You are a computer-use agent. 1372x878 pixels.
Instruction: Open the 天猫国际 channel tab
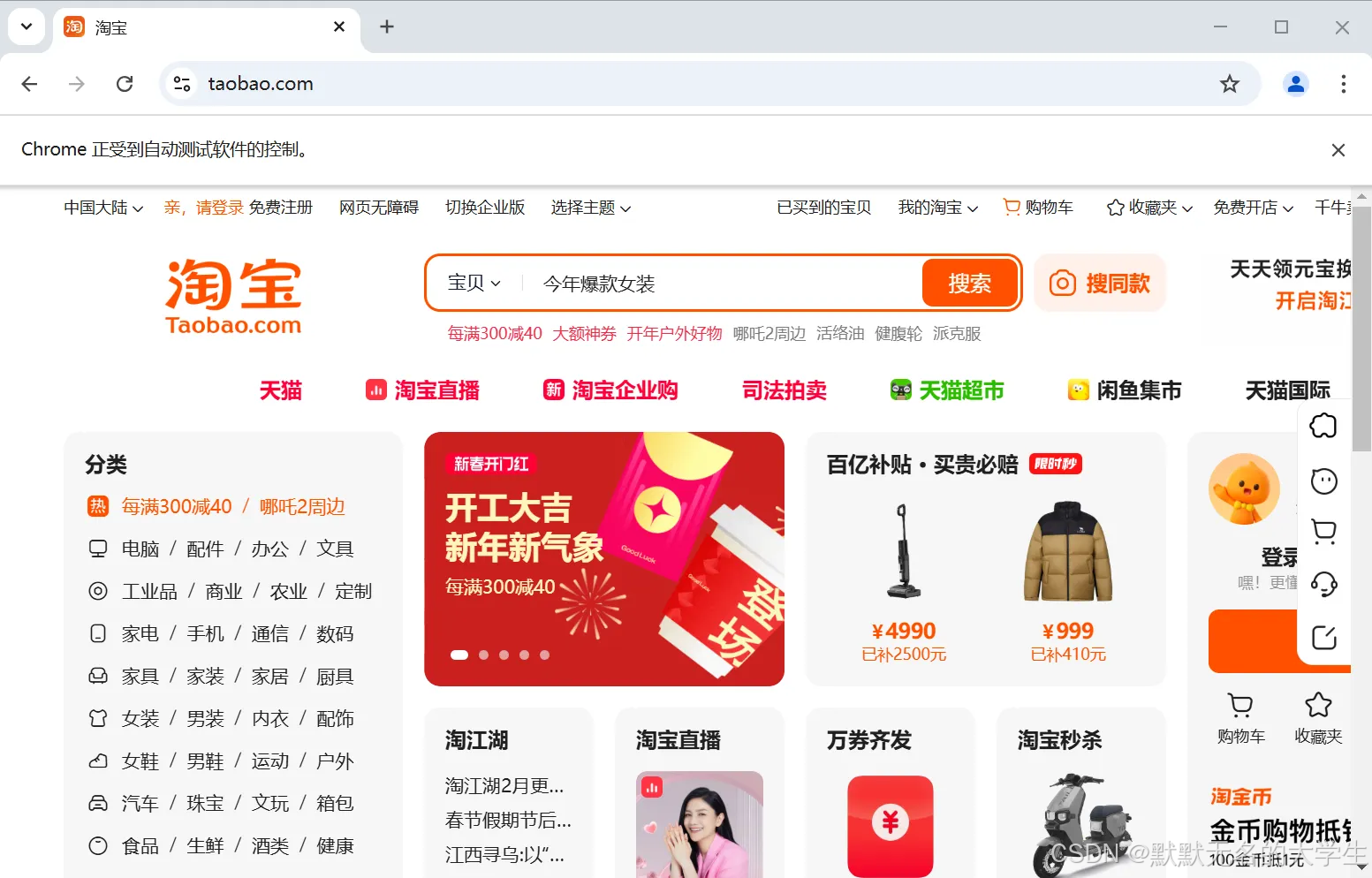(x=1287, y=390)
